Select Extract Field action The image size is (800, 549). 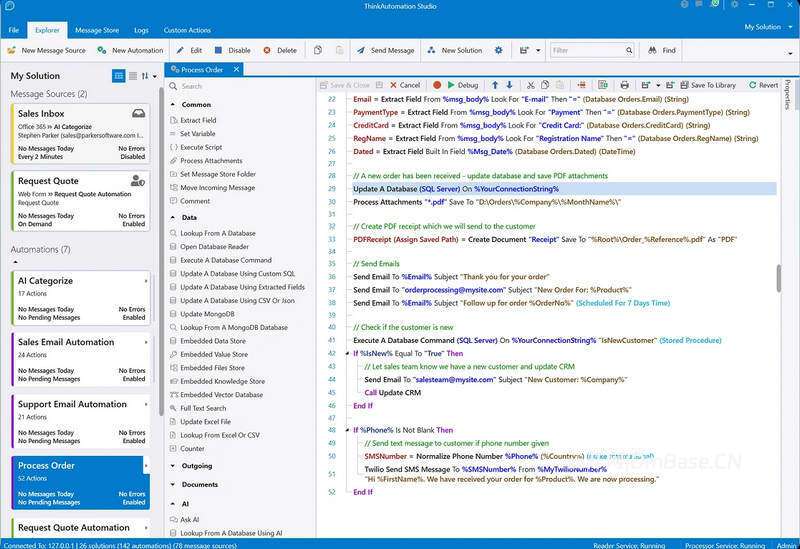point(198,120)
